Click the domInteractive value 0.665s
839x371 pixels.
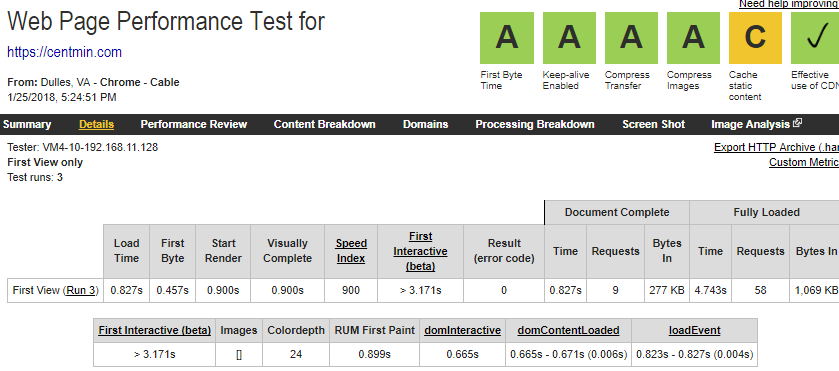462,354
